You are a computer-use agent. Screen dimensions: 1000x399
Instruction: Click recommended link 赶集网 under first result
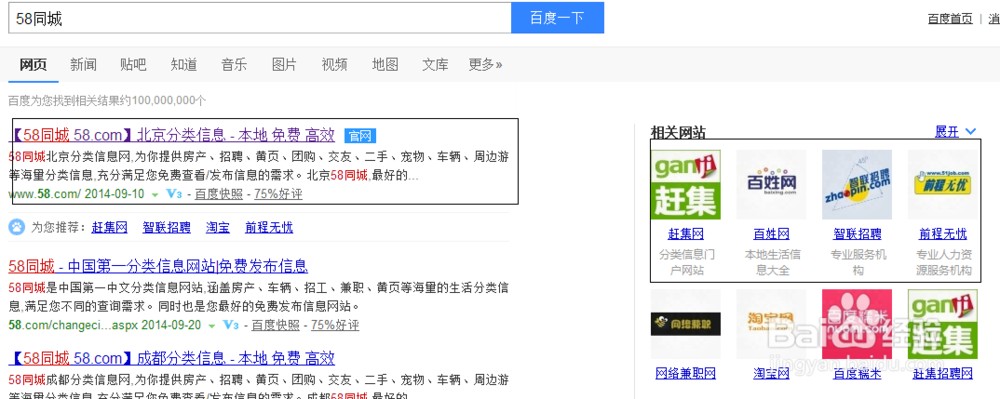110,228
